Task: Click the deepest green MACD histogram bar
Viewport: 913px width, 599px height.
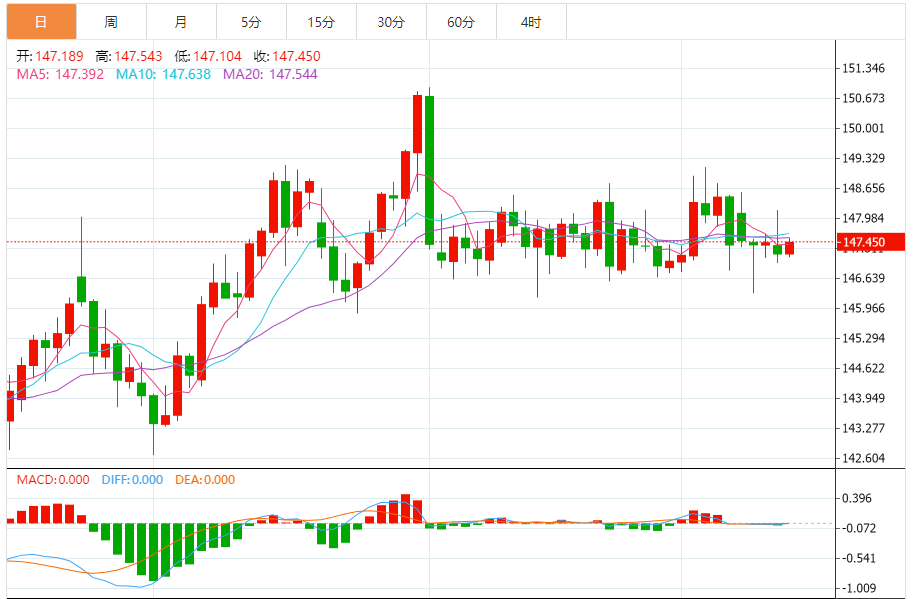Action: point(154,552)
